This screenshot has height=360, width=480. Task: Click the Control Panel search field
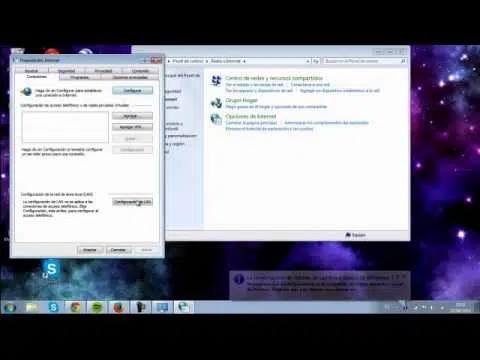(x=363, y=61)
